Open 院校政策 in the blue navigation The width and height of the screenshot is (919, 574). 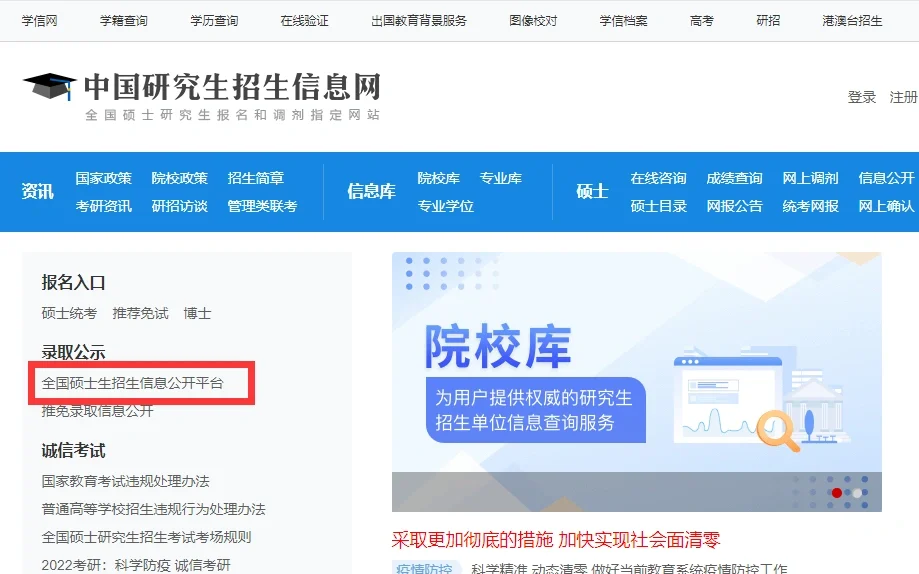point(179,178)
